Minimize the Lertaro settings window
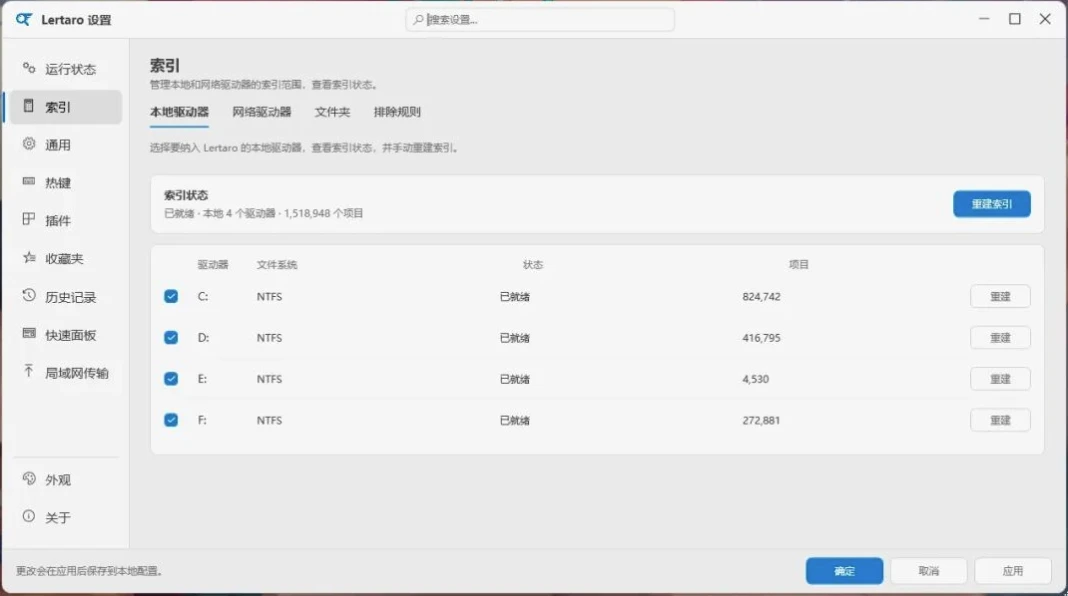Viewport: 1068px width, 596px height. 984,19
